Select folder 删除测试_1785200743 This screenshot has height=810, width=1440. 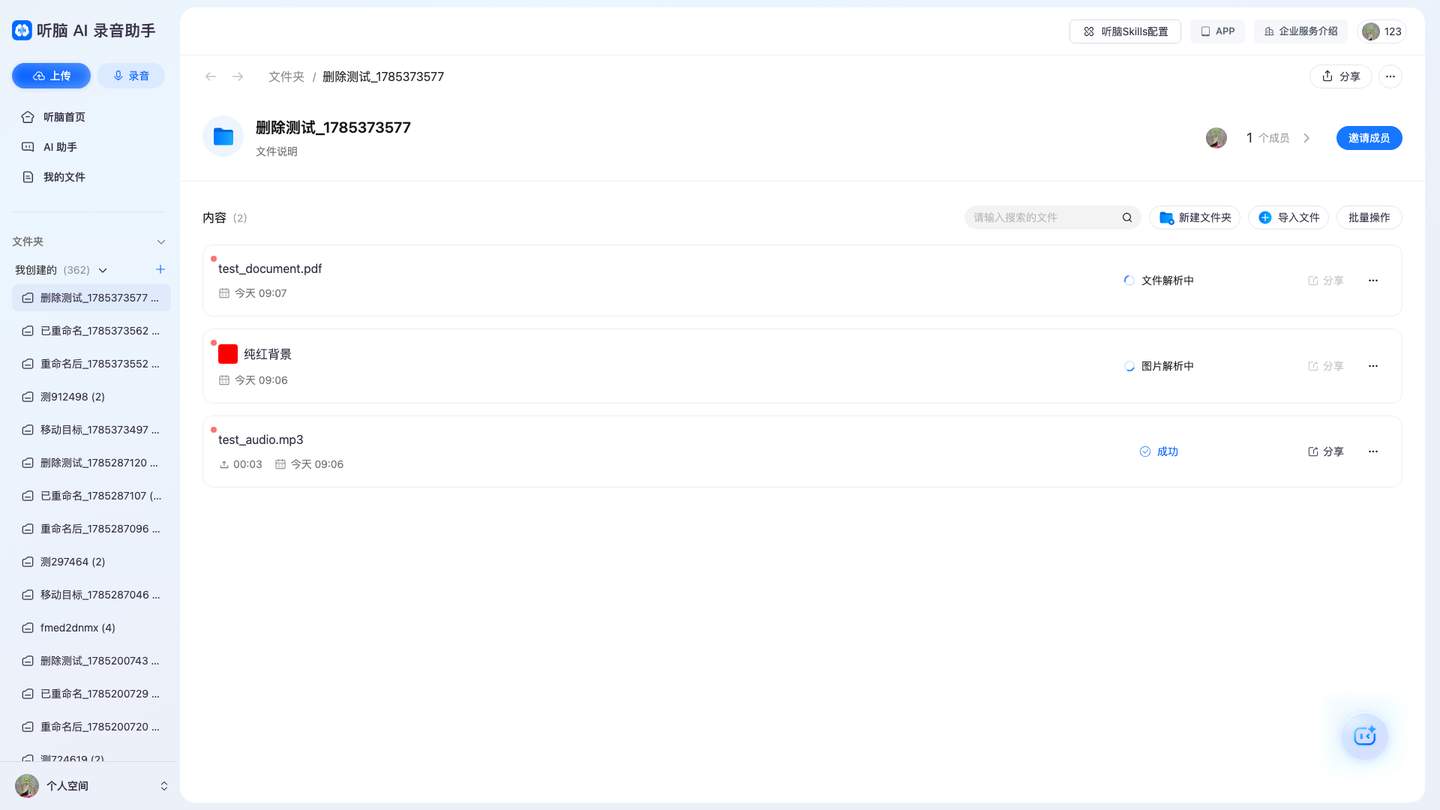pyautogui.click(x=91, y=661)
